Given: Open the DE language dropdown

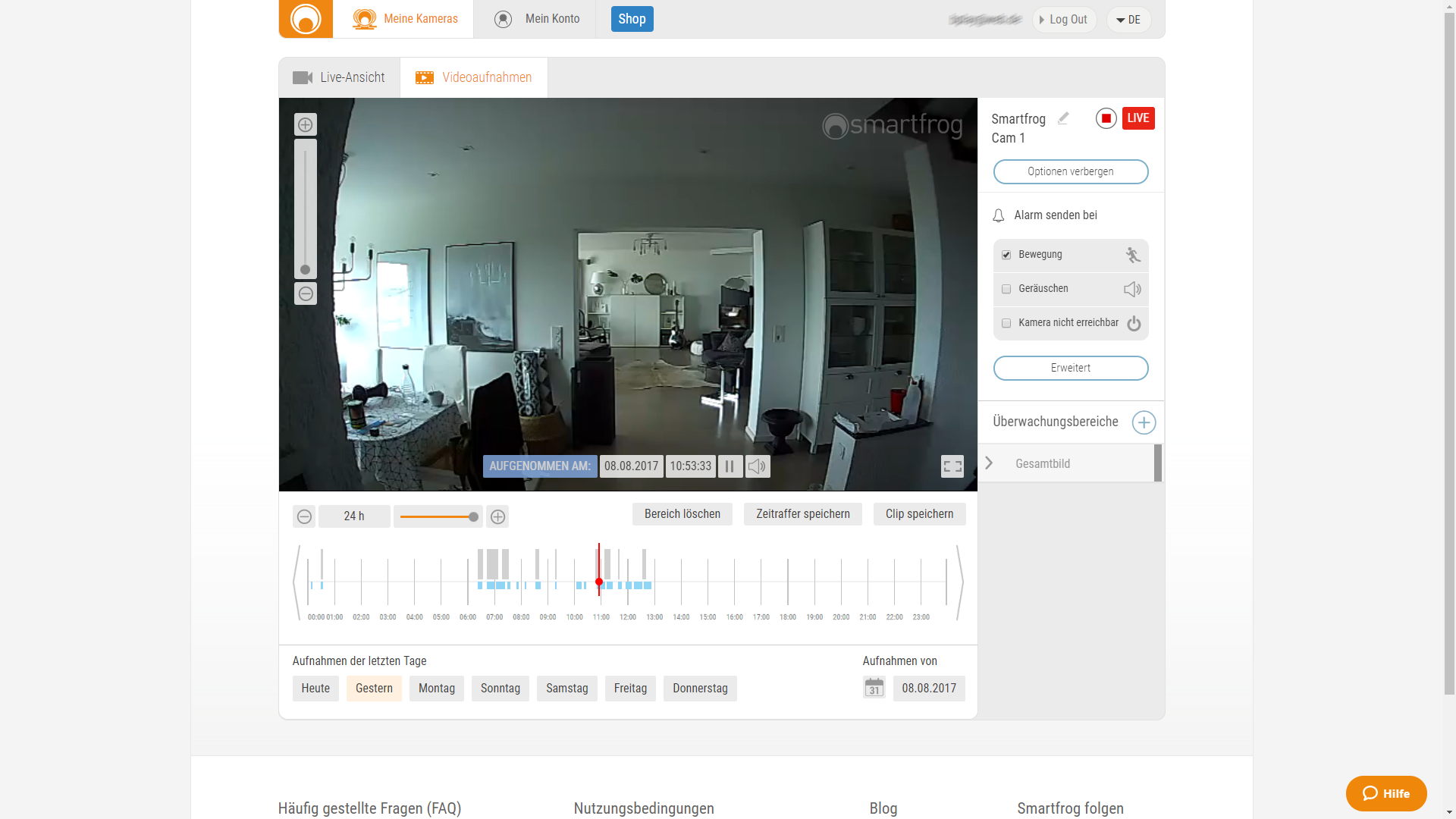Looking at the screenshot, I should click(x=1128, y=20).
